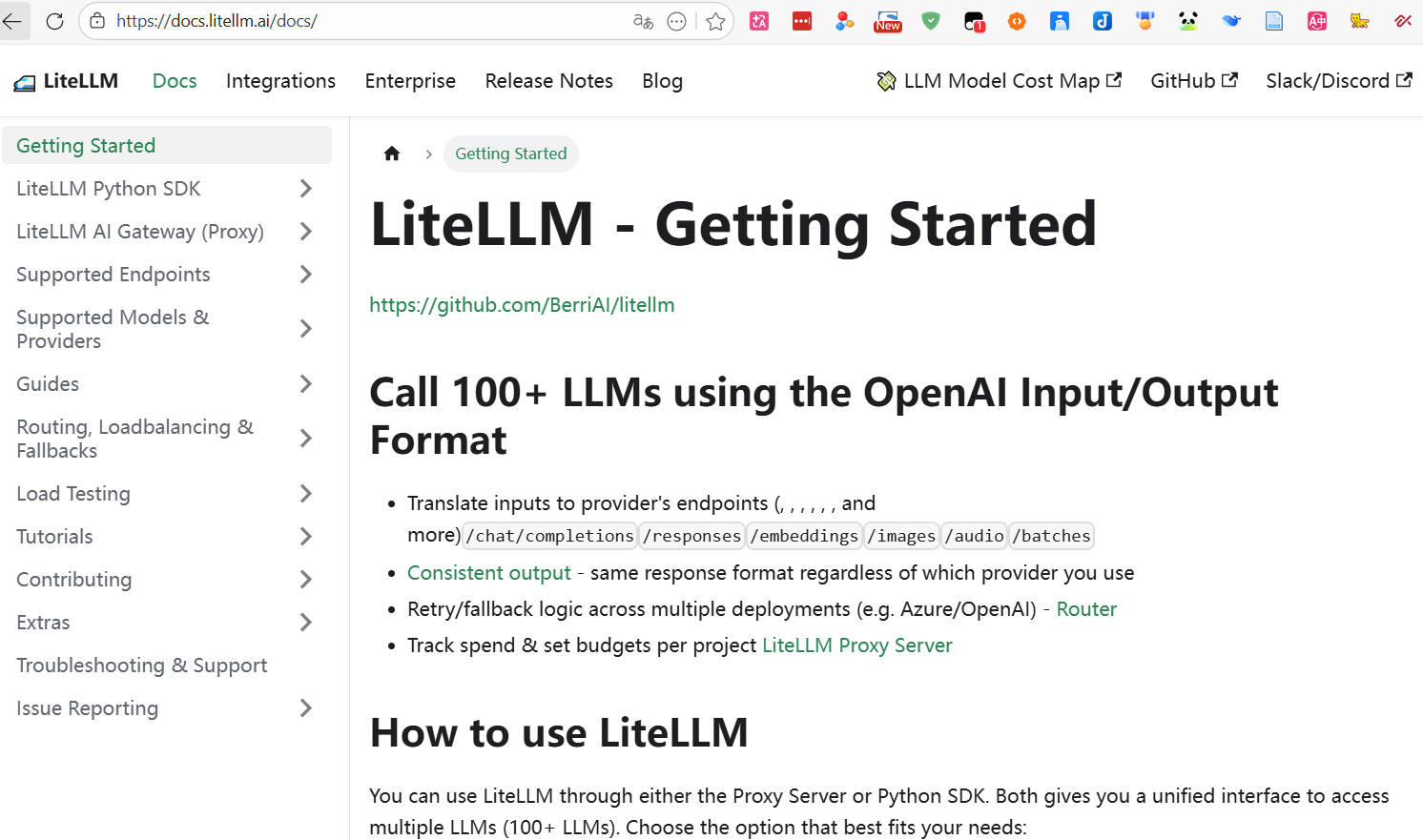Click the browser back arrow
The height and width of the screenshot is (840, 1423).
coord(11,21)
